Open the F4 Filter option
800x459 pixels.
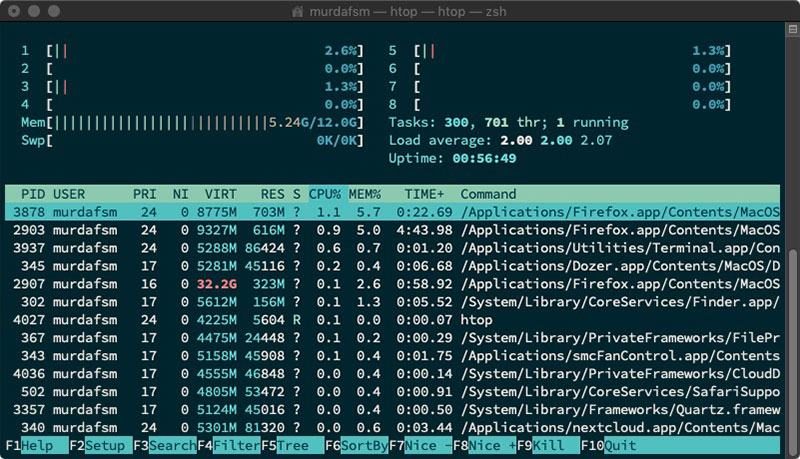(236, 446)
